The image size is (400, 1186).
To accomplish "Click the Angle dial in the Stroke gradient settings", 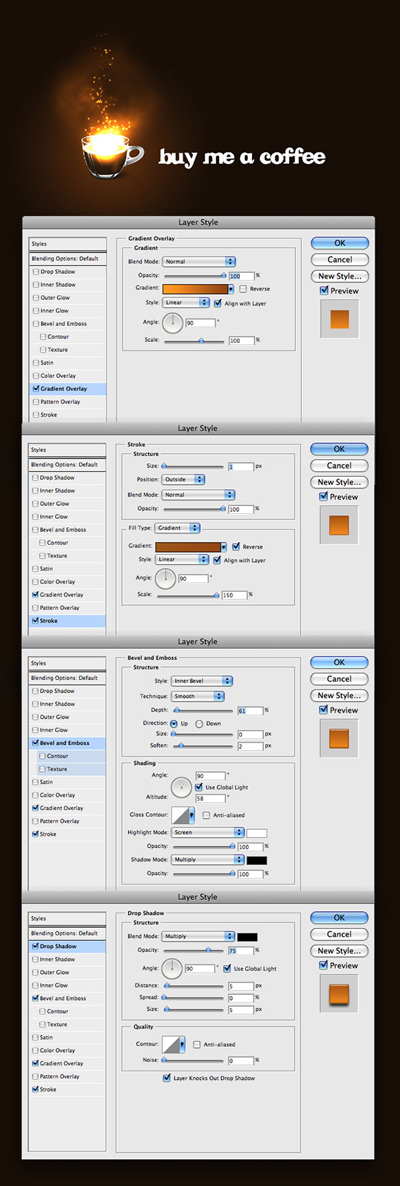I will tap(166, 580).
